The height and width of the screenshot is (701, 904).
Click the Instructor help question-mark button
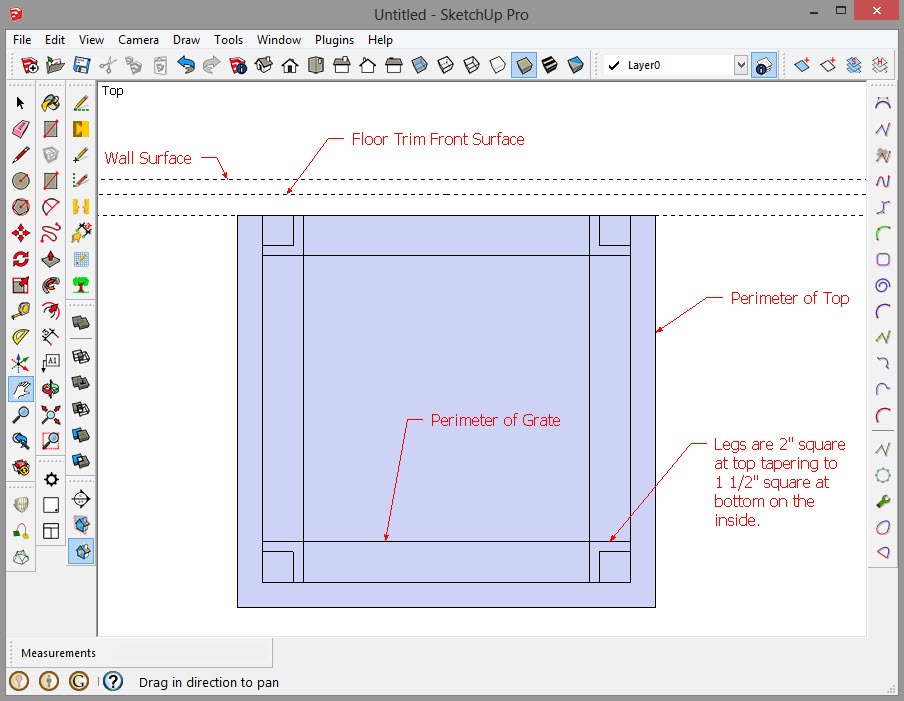[113, 682]
